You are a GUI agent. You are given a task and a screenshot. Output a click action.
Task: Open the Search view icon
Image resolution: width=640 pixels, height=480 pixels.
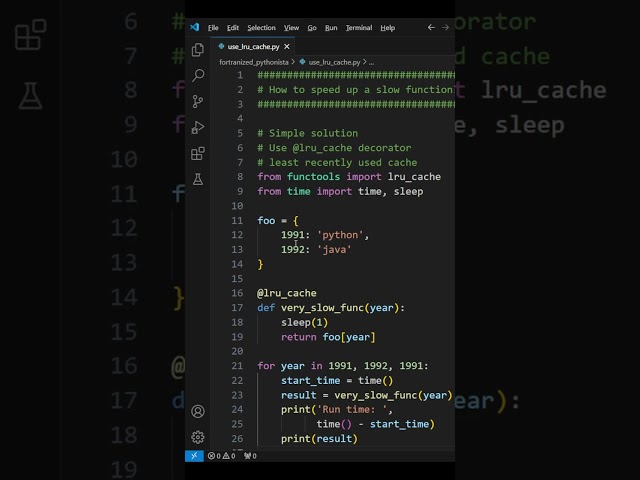[x=198, y=75]
